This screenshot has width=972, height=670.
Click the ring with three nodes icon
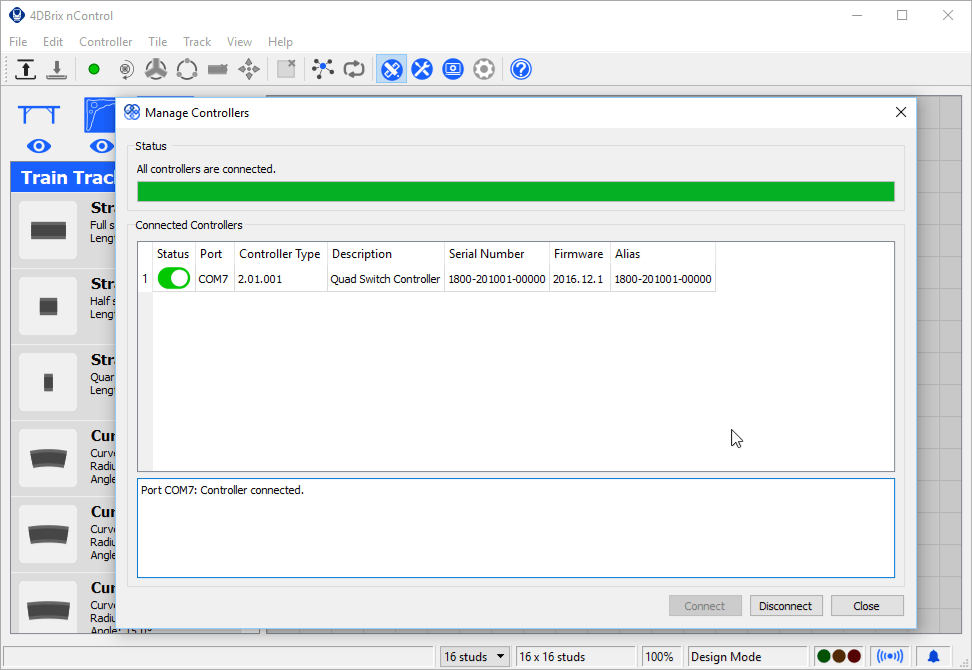pyautogui.click(x=187, y=69)
